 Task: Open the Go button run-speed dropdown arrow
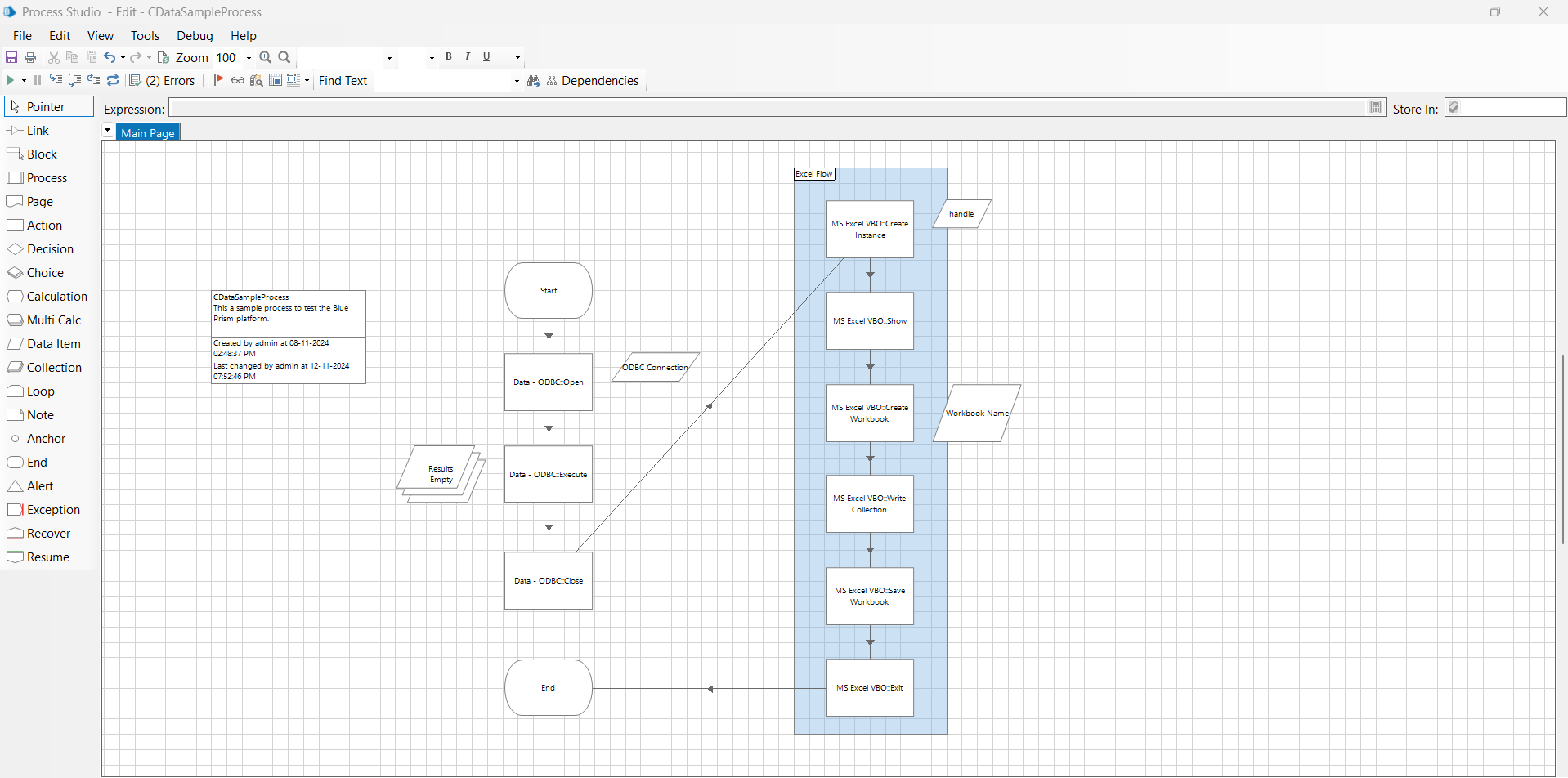click(x=24, y=80)
